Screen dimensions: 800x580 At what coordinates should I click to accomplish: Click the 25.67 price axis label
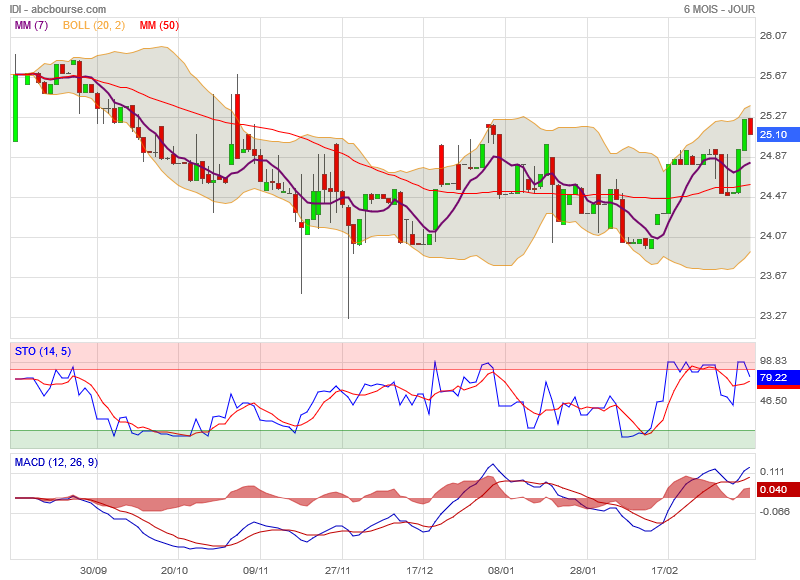click(773, 75)
